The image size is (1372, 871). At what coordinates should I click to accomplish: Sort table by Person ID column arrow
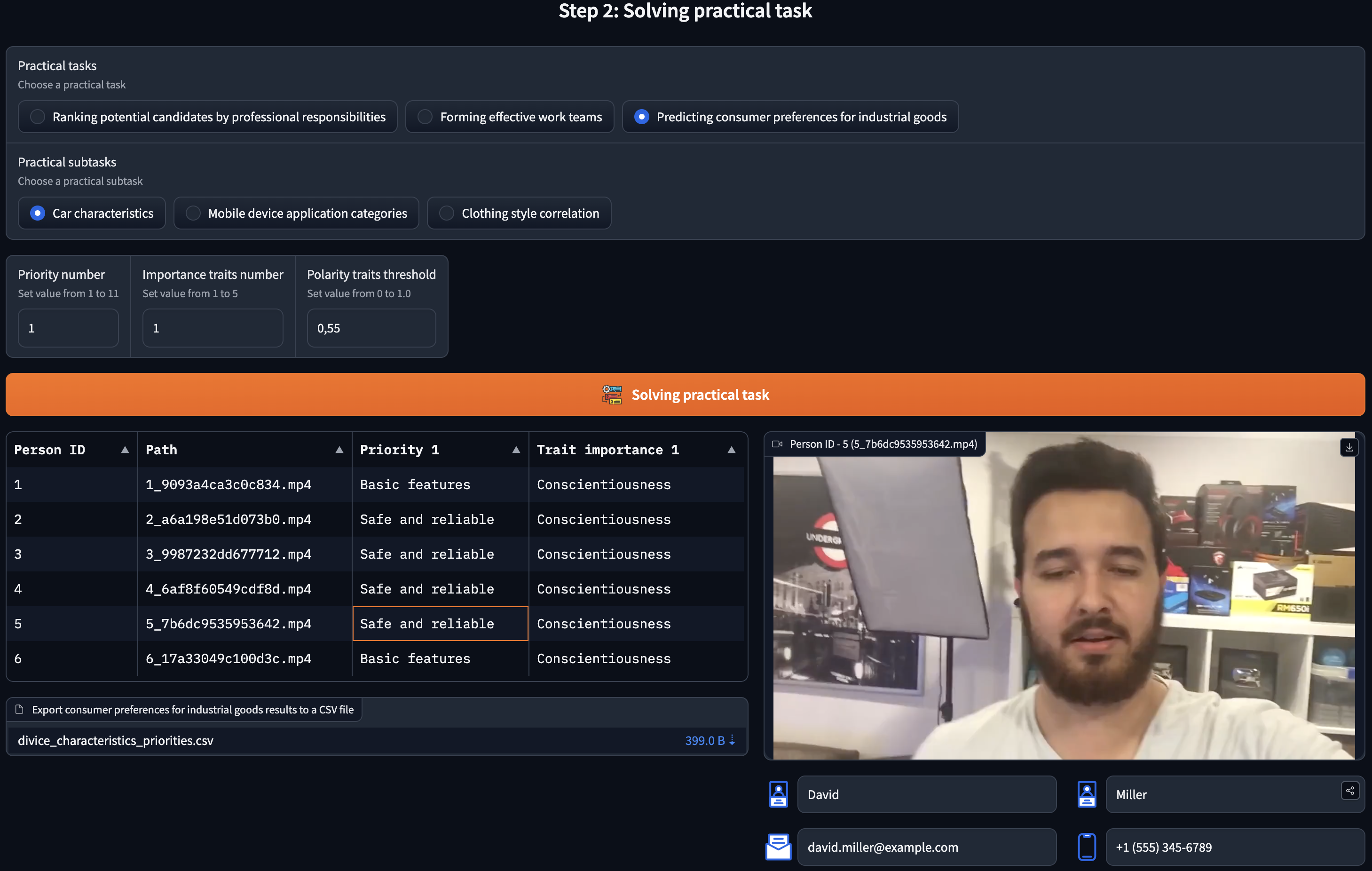click(x=125, y=450)
